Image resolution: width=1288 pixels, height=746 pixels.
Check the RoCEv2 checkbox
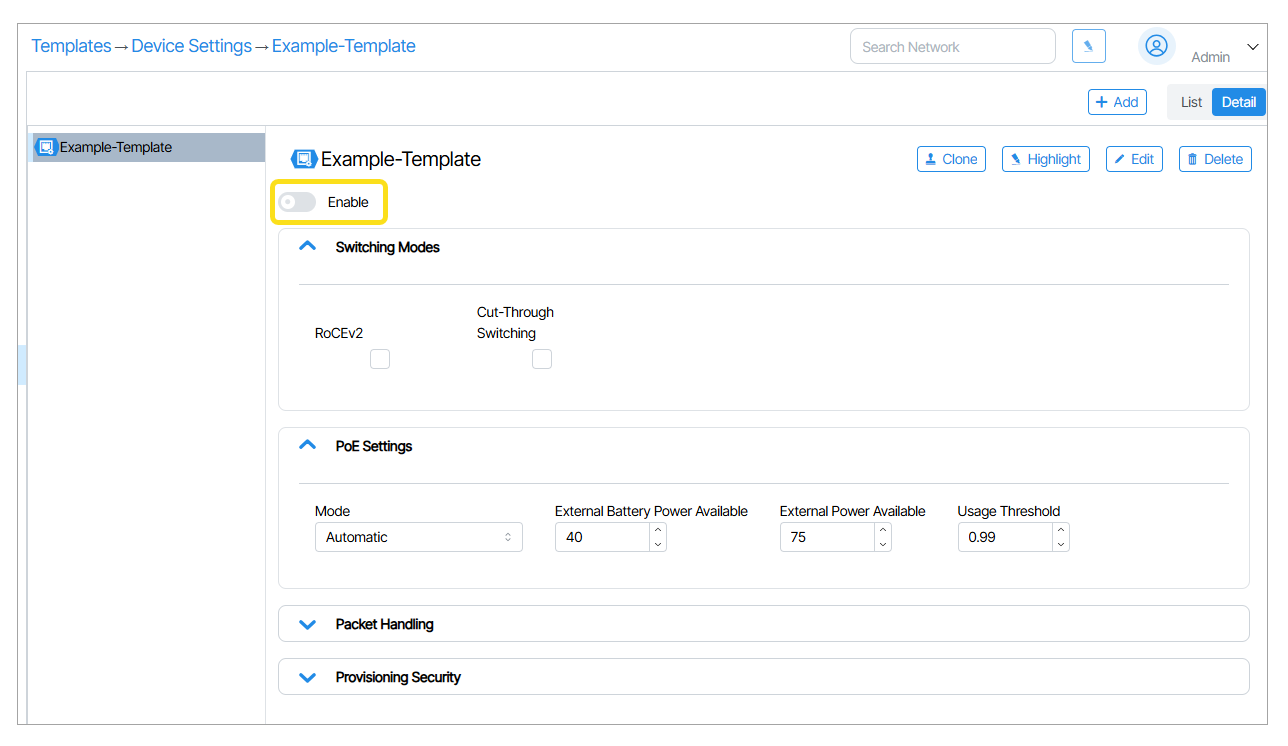(380, 359)
